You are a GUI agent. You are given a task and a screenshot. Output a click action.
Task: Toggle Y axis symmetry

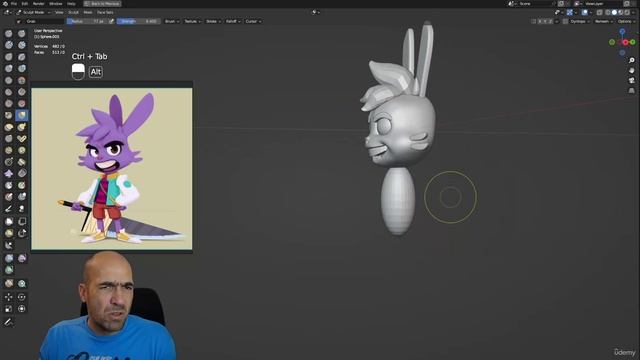pyautogui.click(x=545, y=21)
